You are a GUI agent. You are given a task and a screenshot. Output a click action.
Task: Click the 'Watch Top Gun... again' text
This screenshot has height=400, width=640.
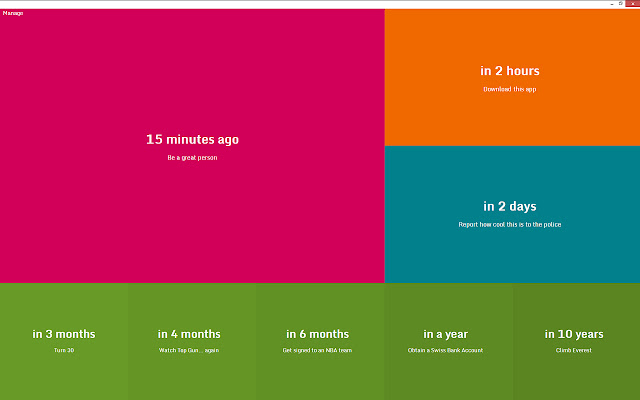[x=189, y=351]
